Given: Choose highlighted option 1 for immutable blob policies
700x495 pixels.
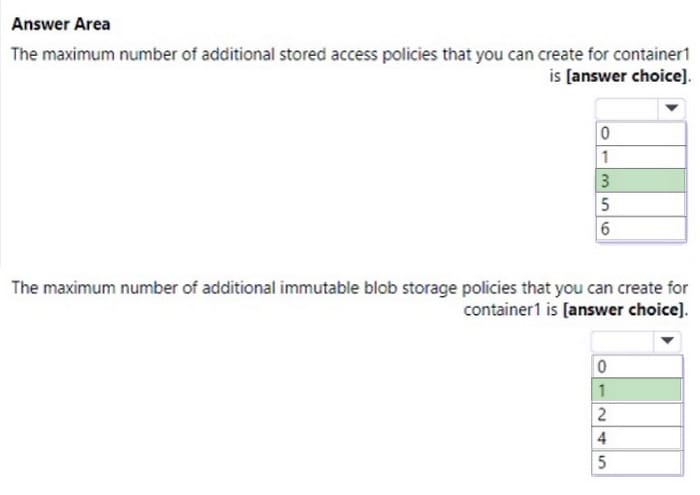Looking at the screenshot, I should 637,391.
